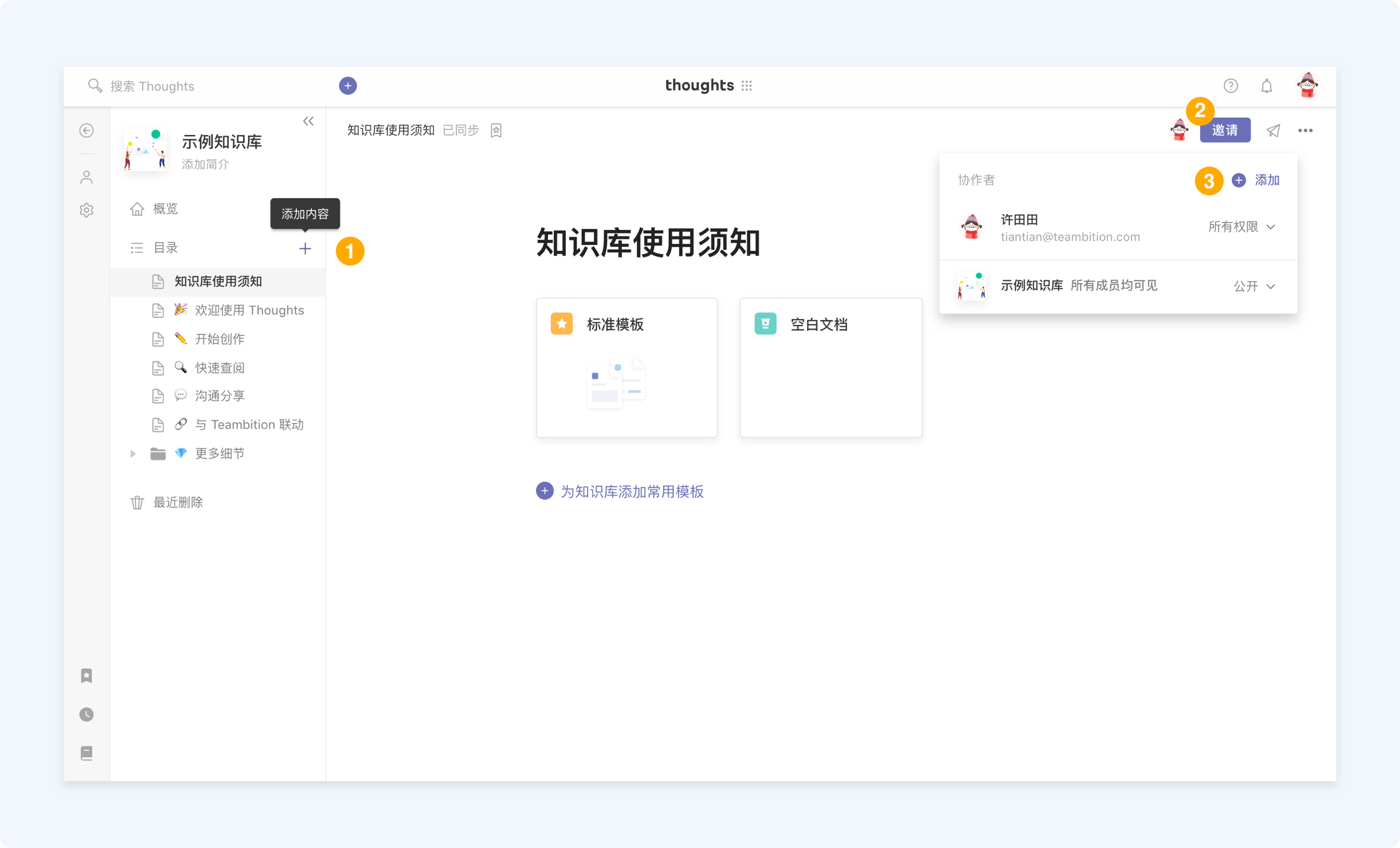1400x848 pixels.
Task: Open the 公开 visibility dropdown
Action: click(1255, 286)
